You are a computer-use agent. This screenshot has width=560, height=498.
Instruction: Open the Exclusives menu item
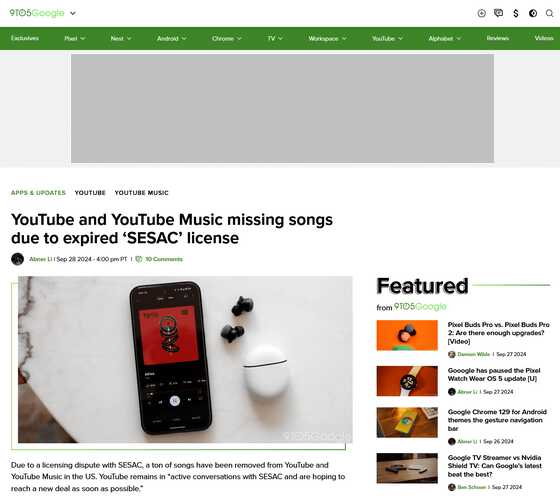(25, 38)
